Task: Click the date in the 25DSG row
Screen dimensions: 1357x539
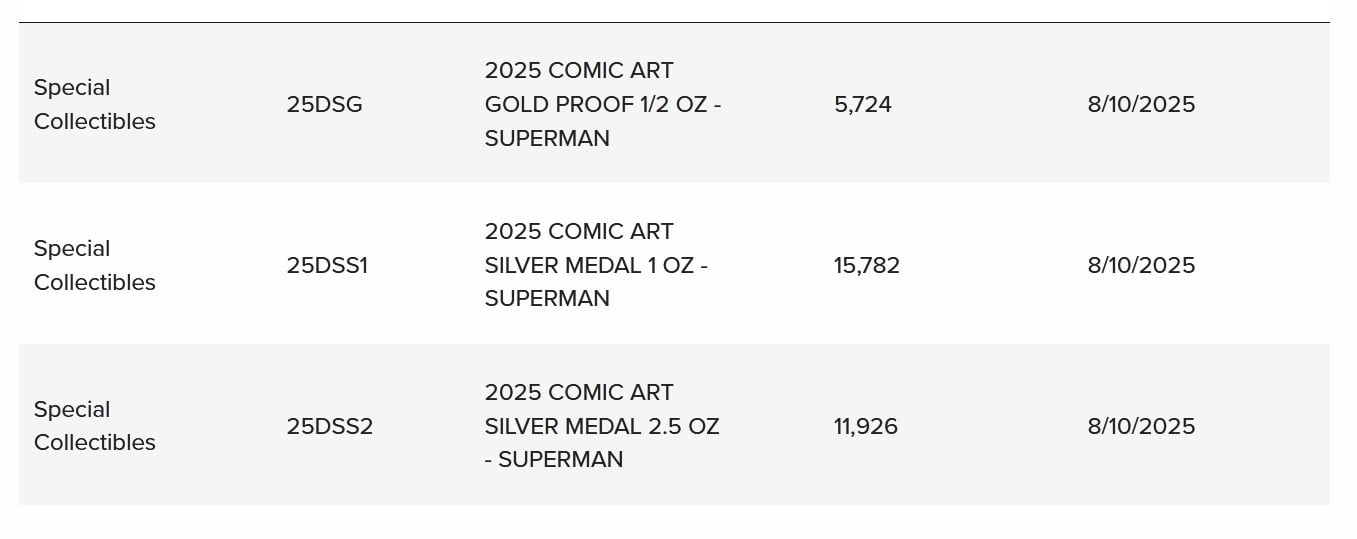Action: 1141,104
